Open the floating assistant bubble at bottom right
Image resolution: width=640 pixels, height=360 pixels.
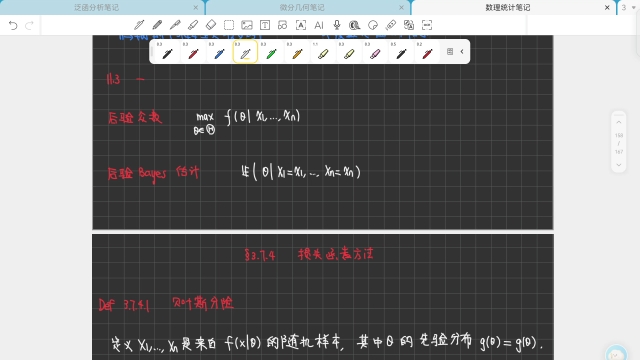point(616,353)
